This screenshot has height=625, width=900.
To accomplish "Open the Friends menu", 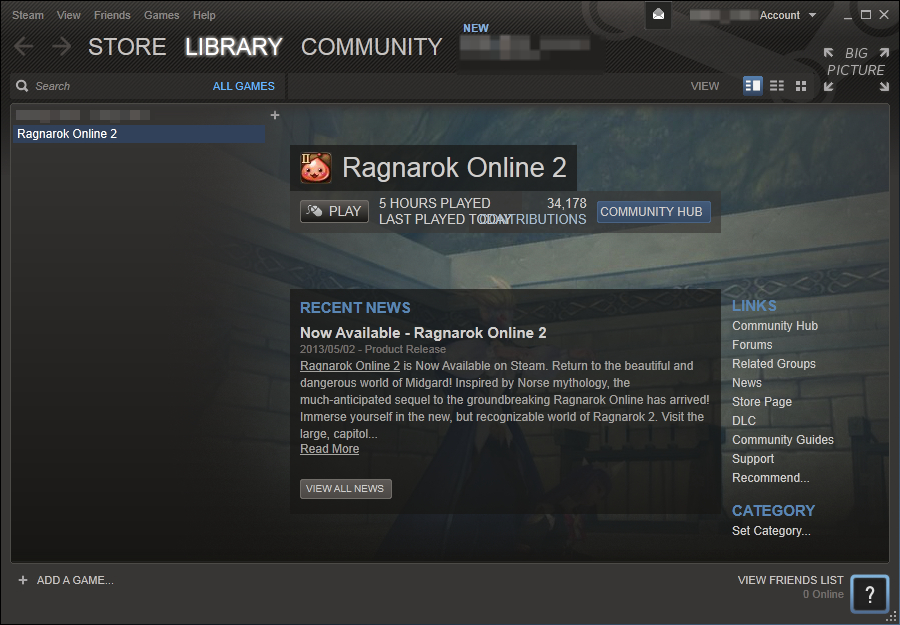I will click(x=112, y=15).
